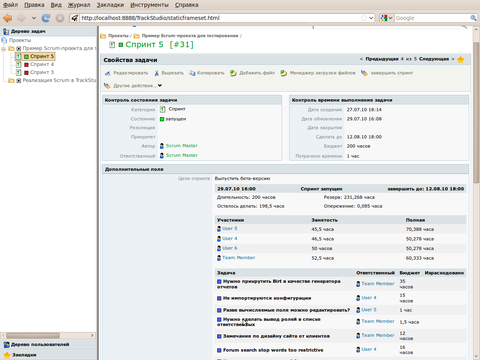Click the breadcrumb Пример Scrum-проекта для тестирования
The width and height of the screenshot is (480, 360).
(190, 36)
